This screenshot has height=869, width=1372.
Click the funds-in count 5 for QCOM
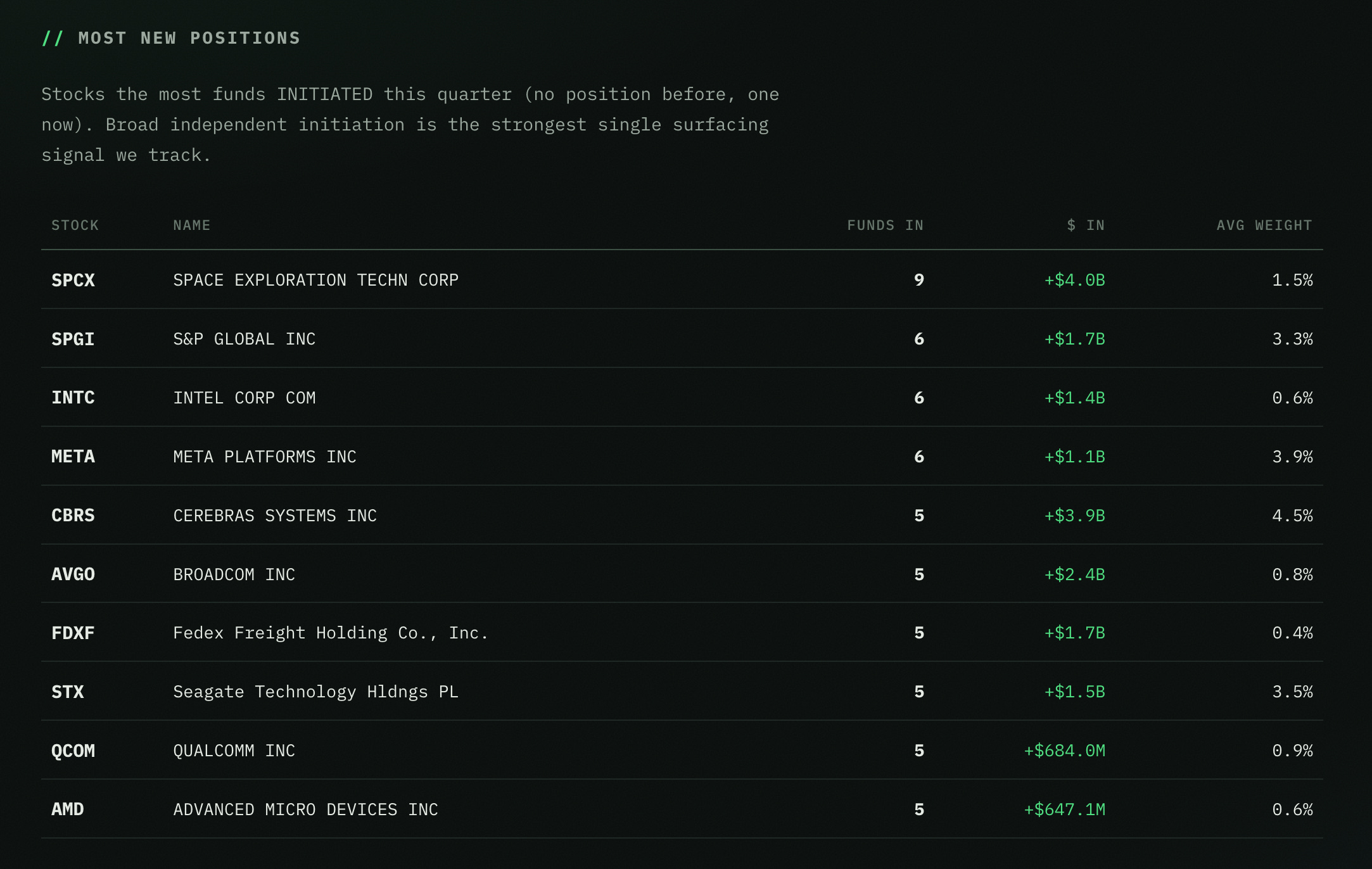[919, 751]
